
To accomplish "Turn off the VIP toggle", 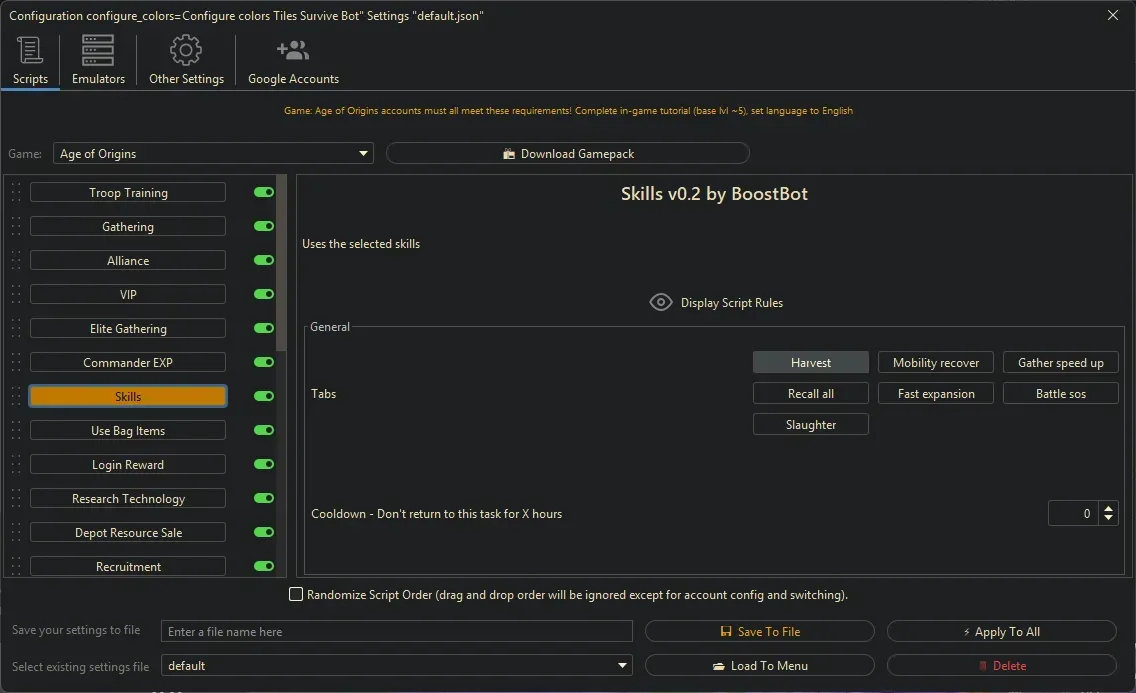I will pos(262,294).
